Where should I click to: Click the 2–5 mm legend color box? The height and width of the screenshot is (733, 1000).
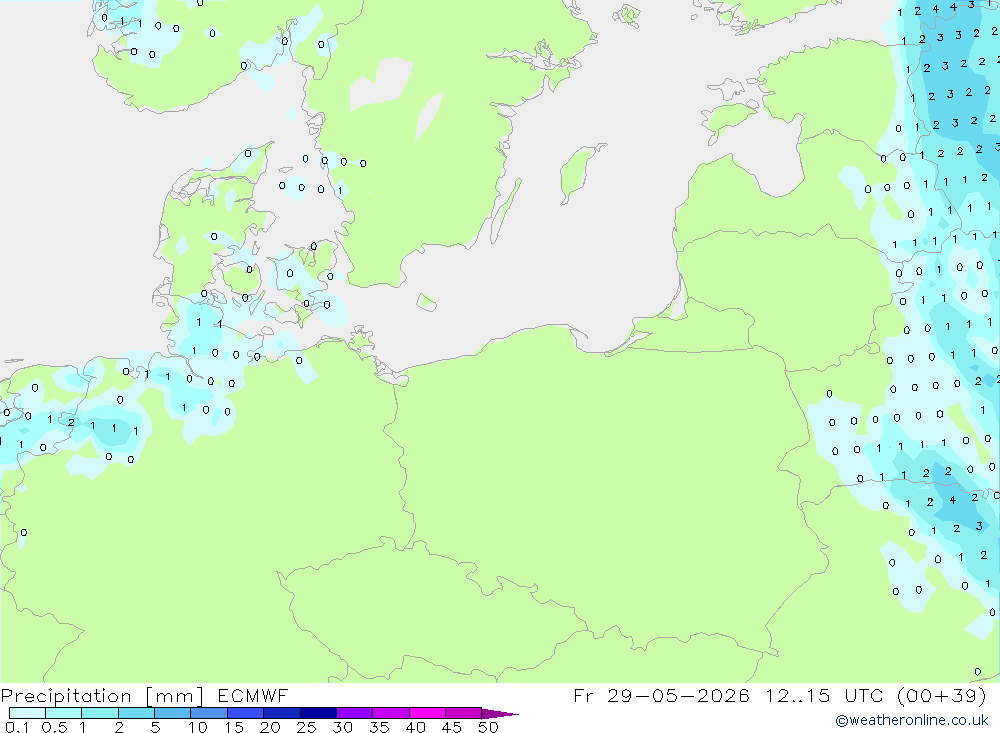coord(136,713)
